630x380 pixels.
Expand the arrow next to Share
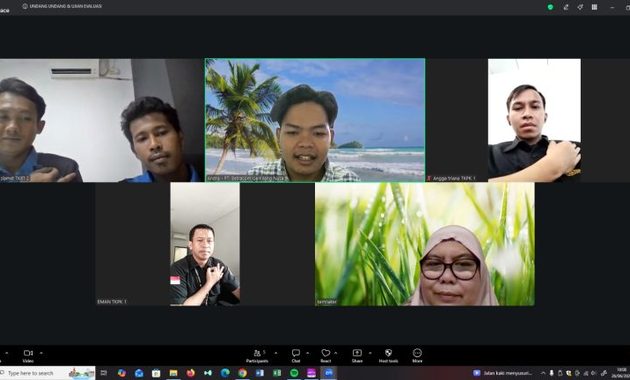[370, 353]
